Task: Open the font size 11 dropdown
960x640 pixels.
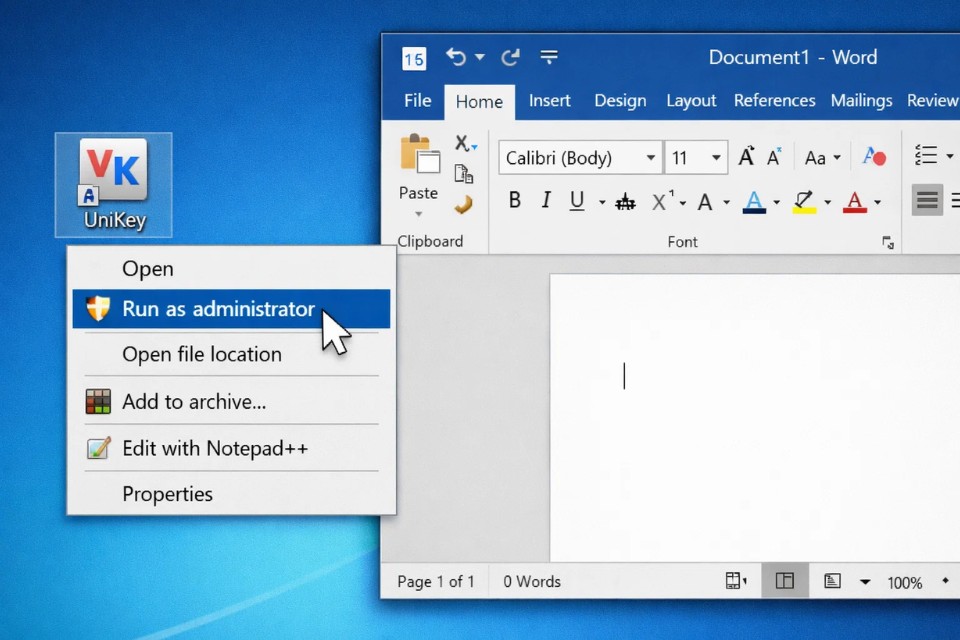Action: [716, 158]
